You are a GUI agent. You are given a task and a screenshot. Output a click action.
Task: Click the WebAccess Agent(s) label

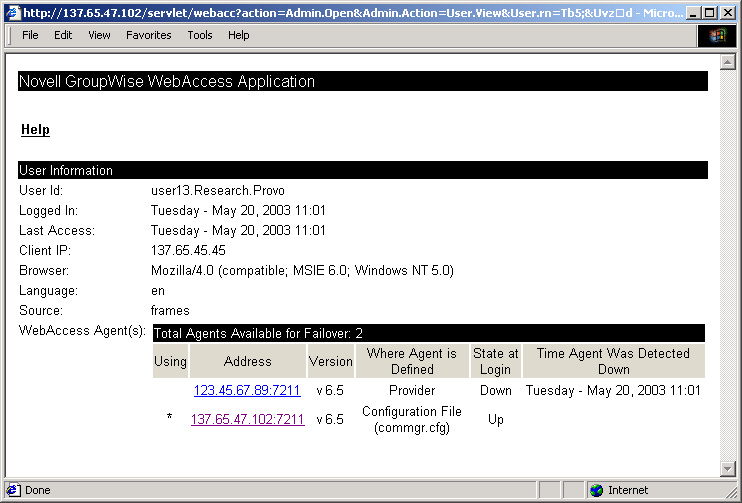click(x=82, y=330)
